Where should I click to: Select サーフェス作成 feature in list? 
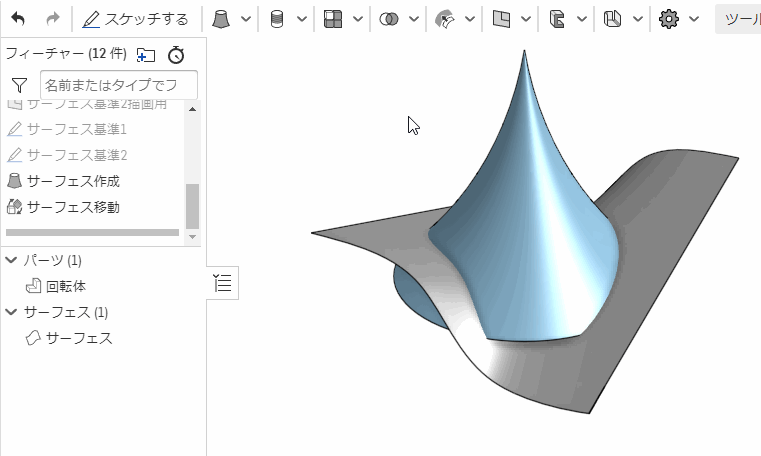[x=73, y=181]
